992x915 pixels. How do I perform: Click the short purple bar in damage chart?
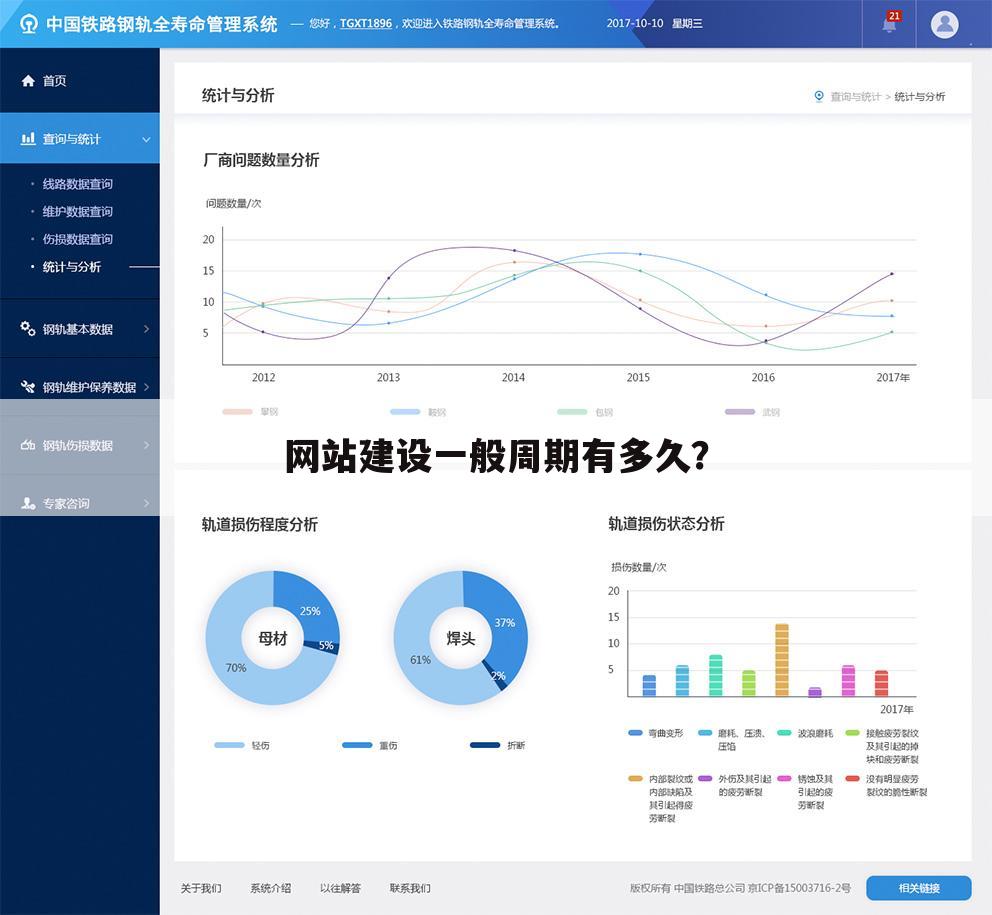click(x=815, y=692)
